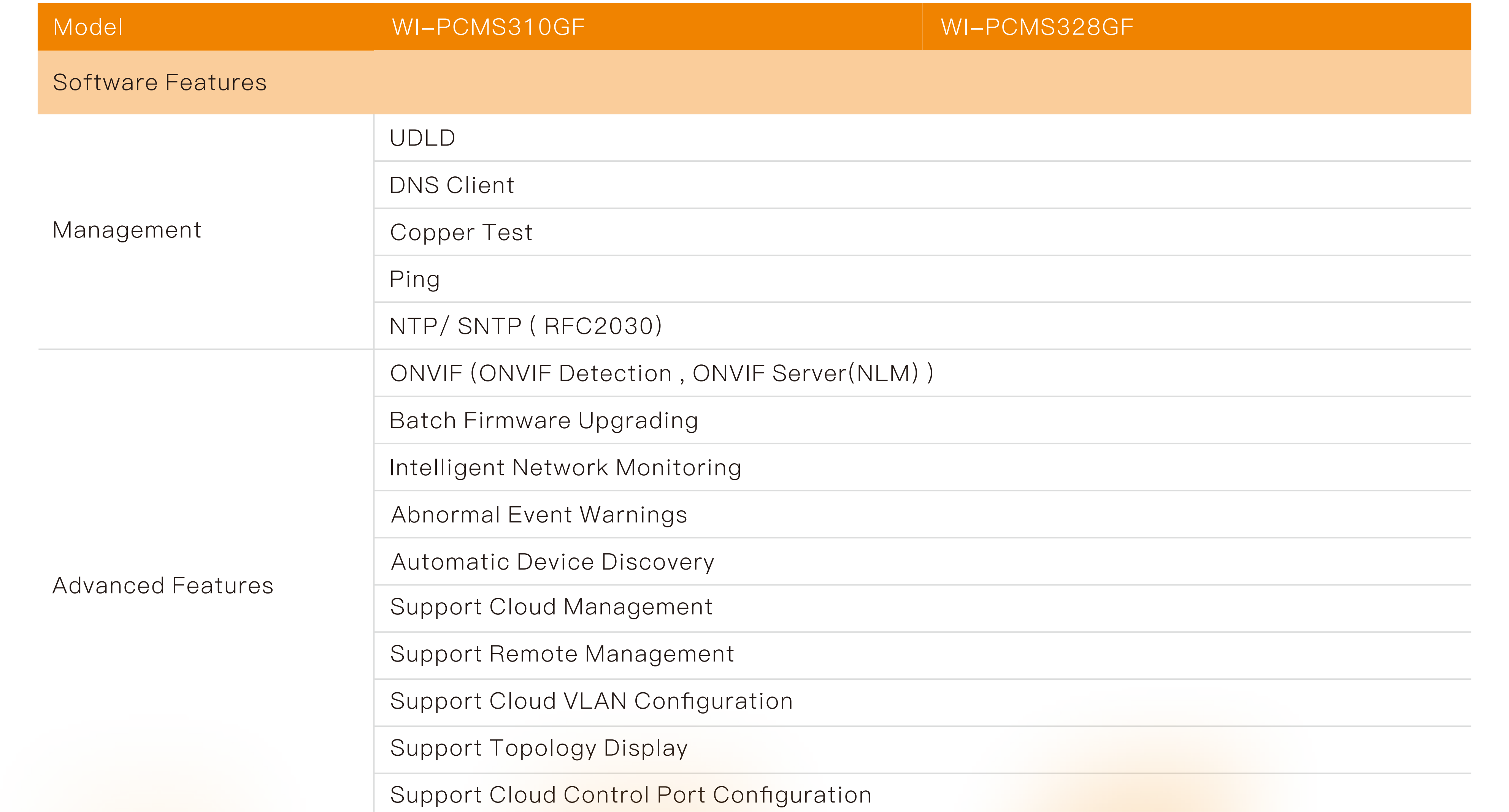Viewport: 1509px width, 812px height.
Task: Select the UDLD row
Action: point(422,138)
